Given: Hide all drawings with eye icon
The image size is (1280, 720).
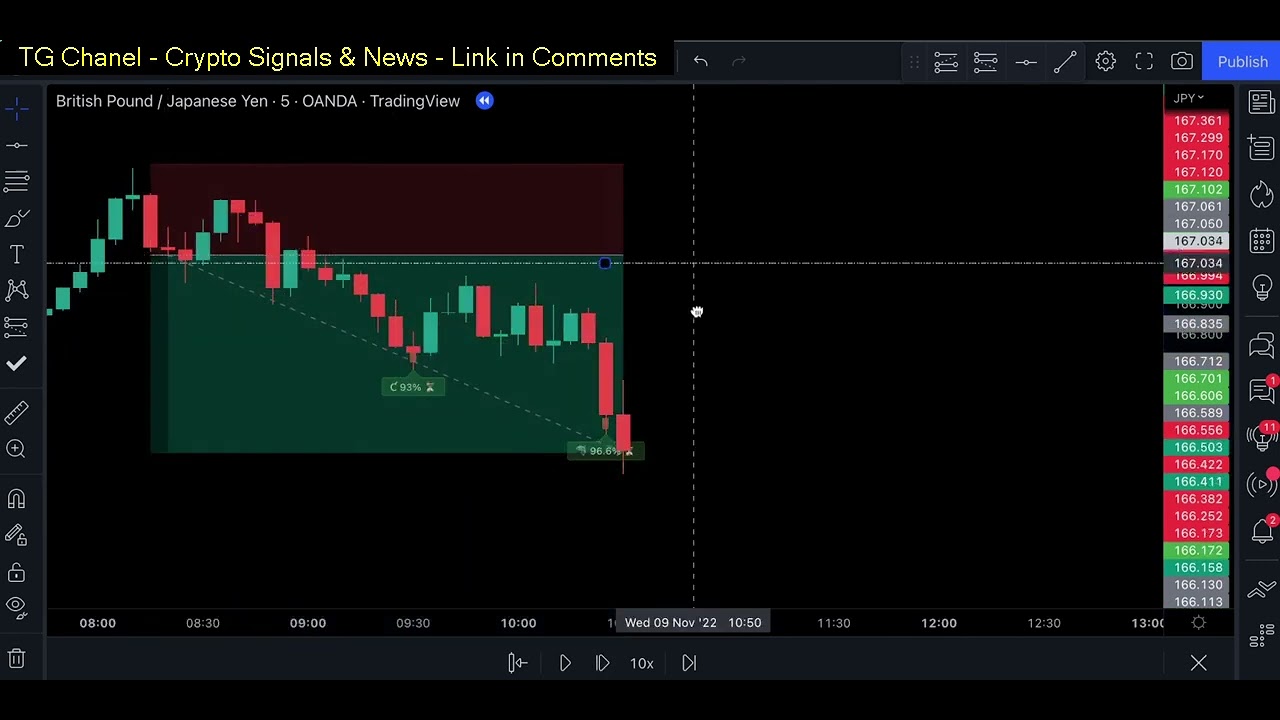Looking at the screenshot, I should [16, 606].
